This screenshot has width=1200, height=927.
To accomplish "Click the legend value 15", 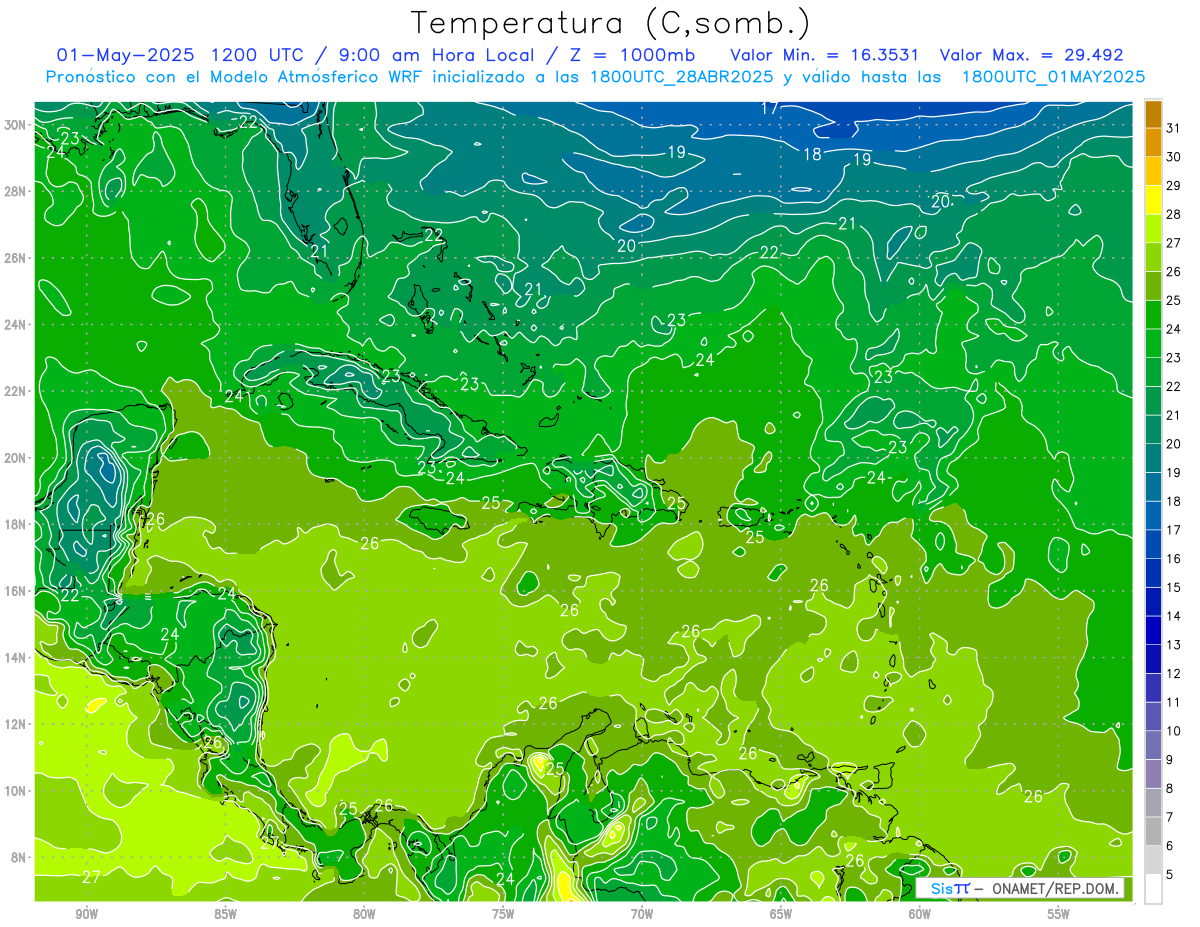I will point(1174,587).
